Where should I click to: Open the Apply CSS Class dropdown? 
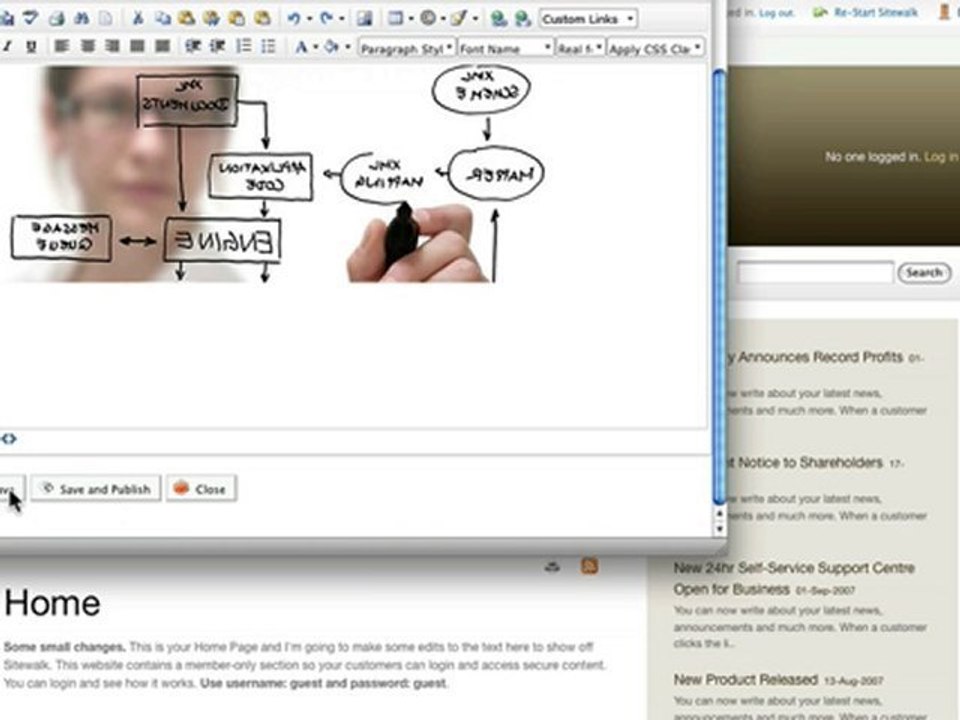pyautogui.click(x=655, y=48)
